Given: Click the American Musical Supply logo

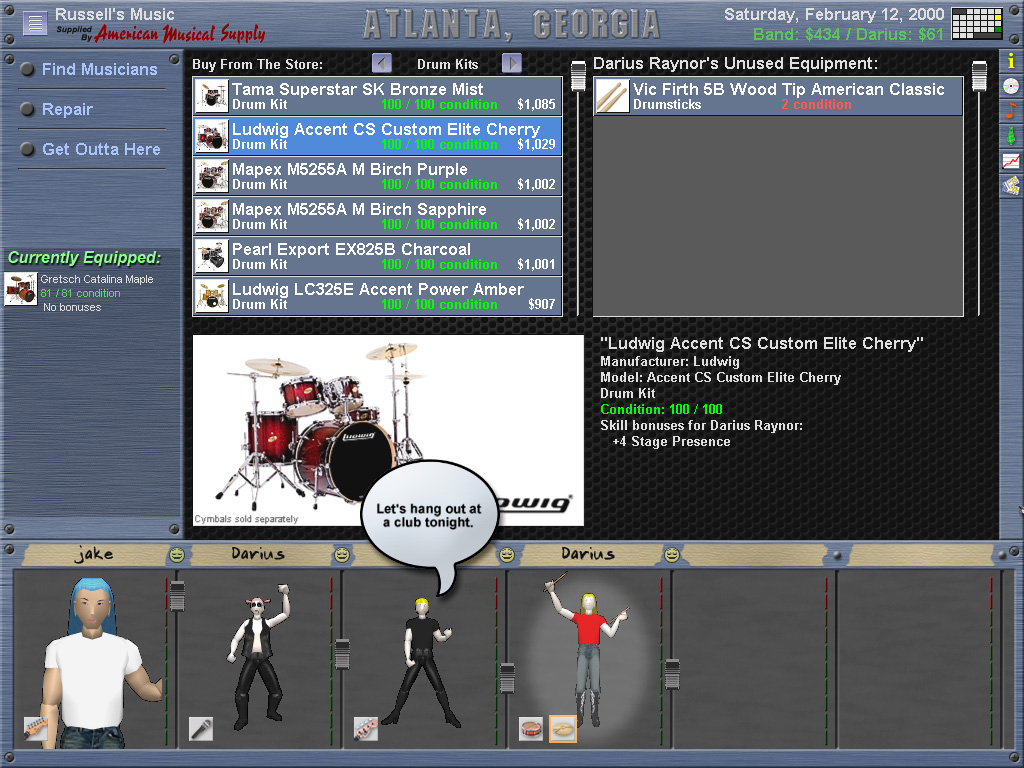Looking at the screenshot, I should 180,33.
